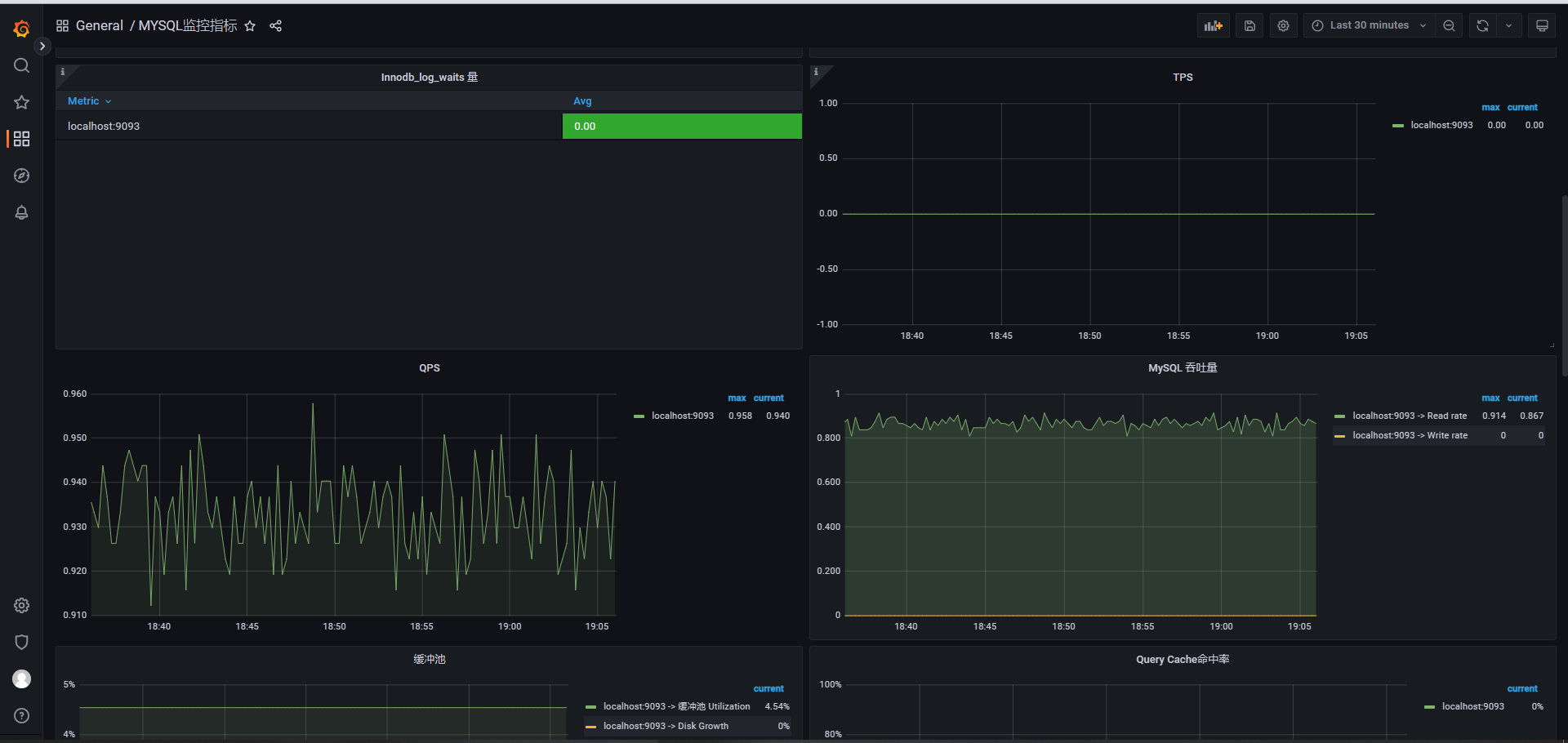Open Grafana home logo
The image size is (1568, 743).
click(22, 29)
